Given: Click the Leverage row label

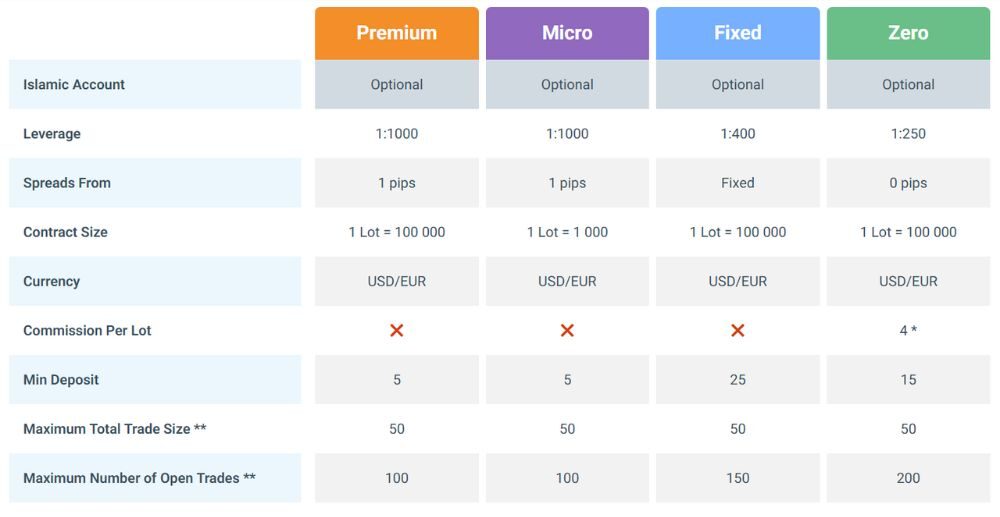Looking at the screenshot, I should 52,134.
